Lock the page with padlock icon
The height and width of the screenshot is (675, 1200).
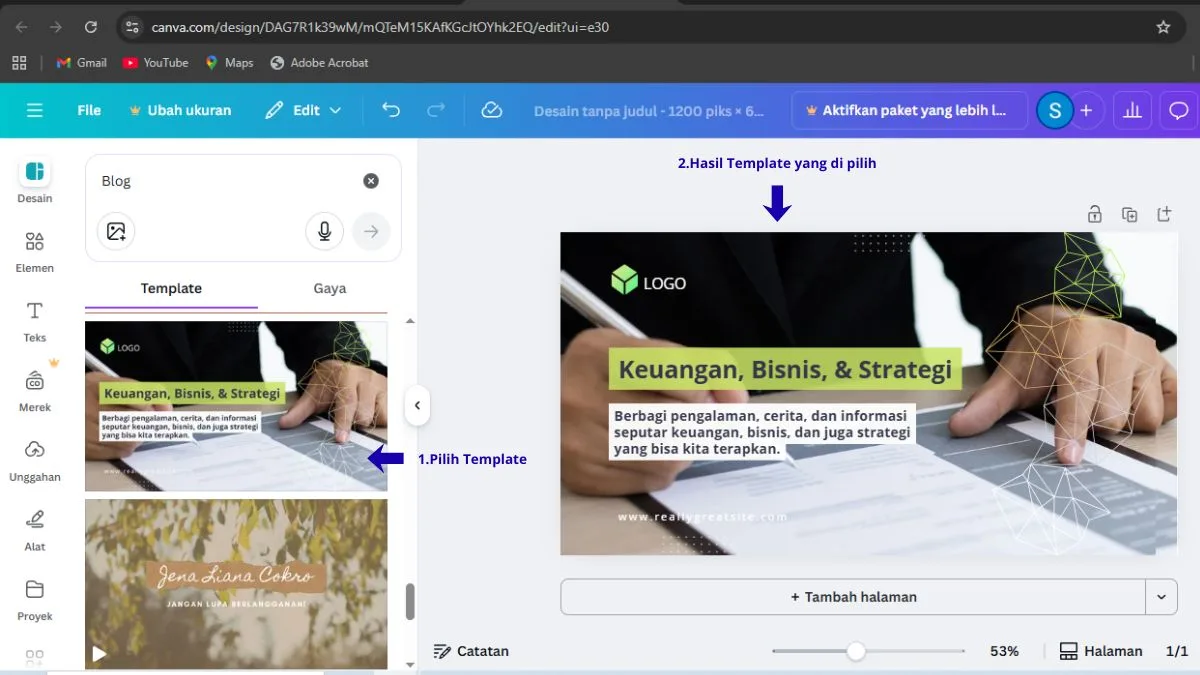[1095, 214]
